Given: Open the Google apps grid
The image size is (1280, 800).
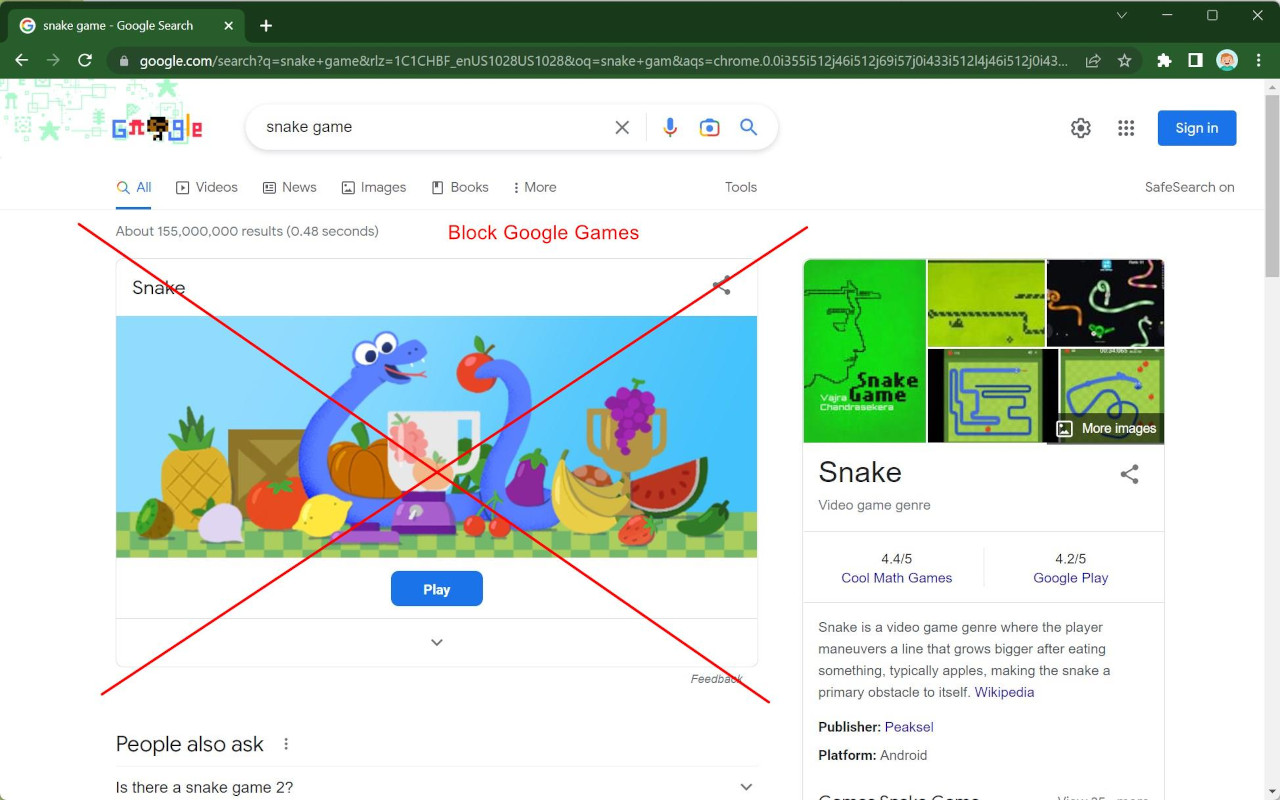Looking at the screenshot, I should coord(1126,128).
